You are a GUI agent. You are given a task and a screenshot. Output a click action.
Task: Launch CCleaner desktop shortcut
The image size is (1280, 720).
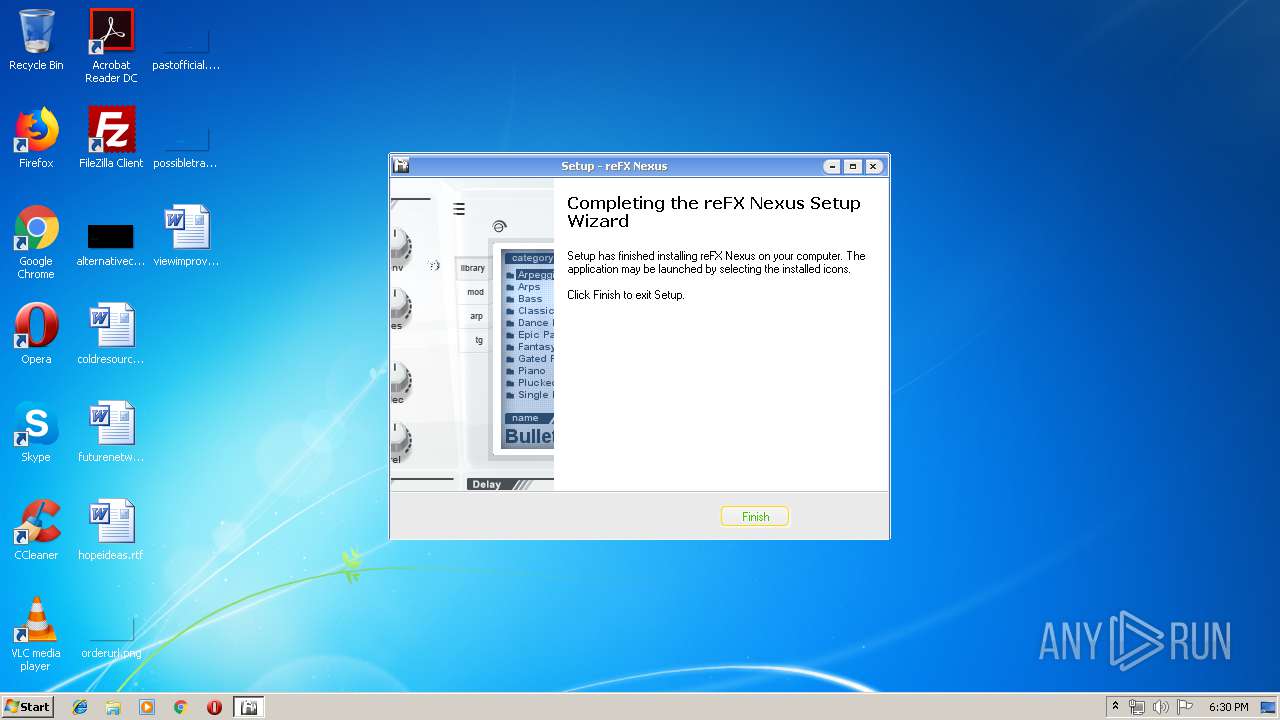click(36, 530)
